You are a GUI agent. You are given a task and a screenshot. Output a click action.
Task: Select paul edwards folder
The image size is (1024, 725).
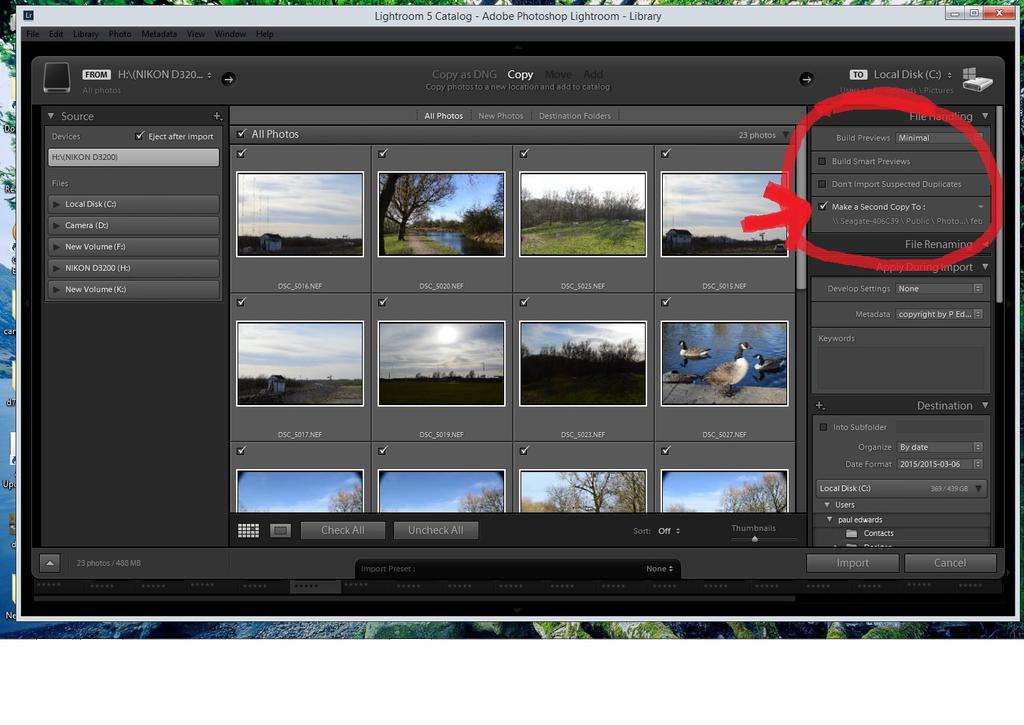click(859, 520)
